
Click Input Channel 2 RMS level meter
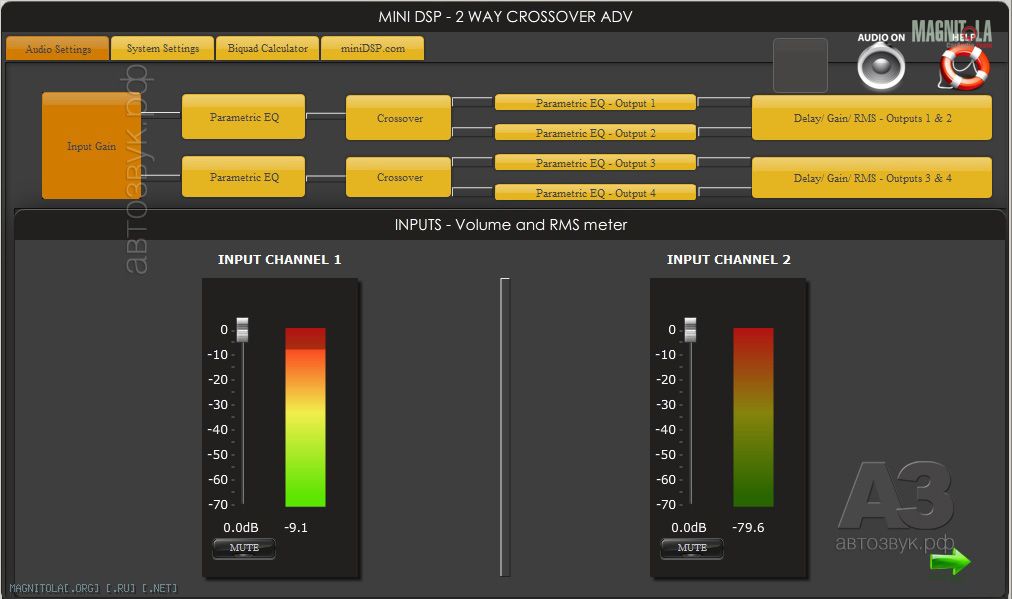[x=753, y=417]
